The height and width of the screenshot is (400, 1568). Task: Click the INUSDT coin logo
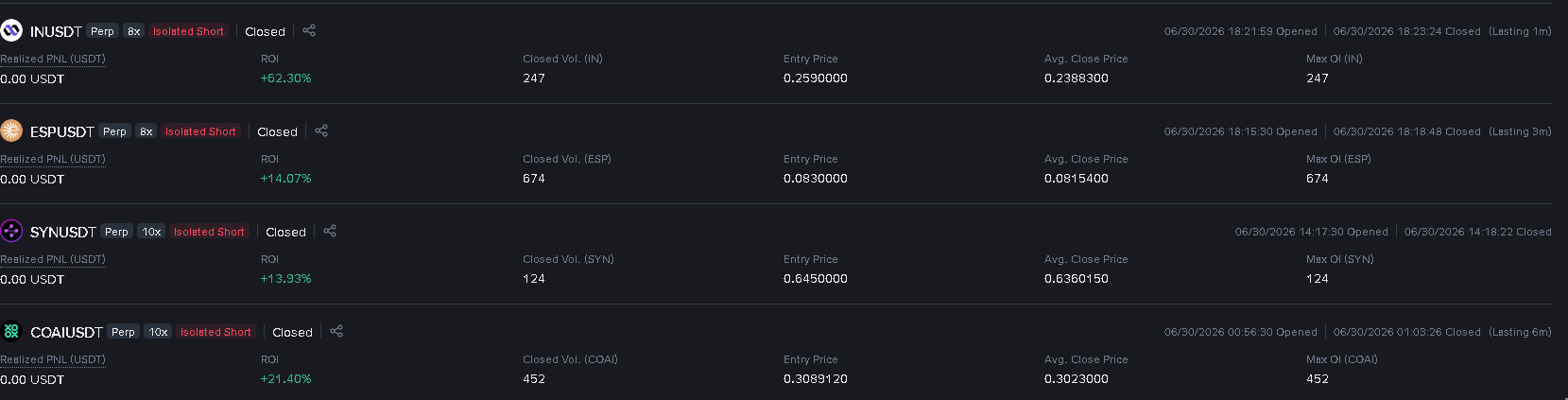click(x=11, y=30)
